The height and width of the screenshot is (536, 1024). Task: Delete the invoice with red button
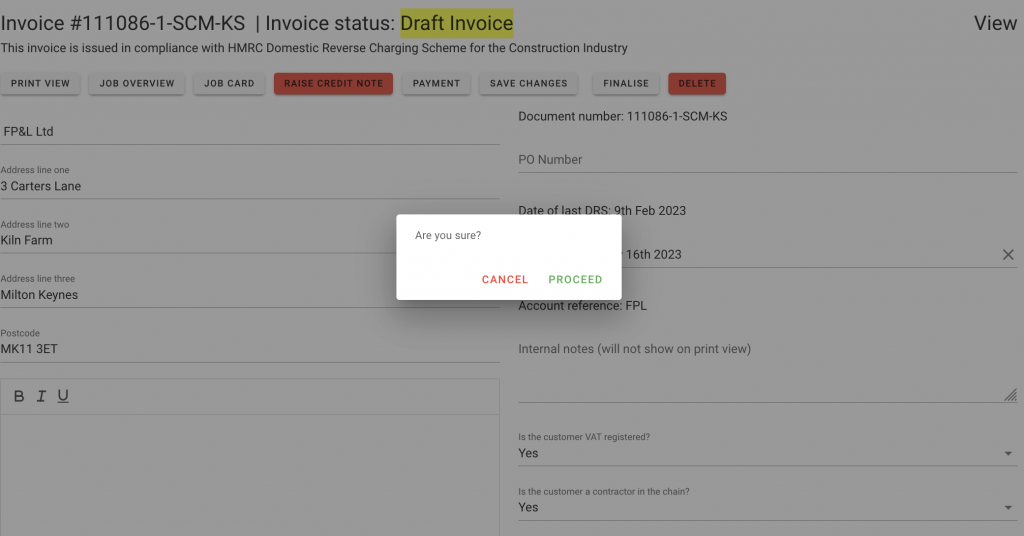click(697, 84)
